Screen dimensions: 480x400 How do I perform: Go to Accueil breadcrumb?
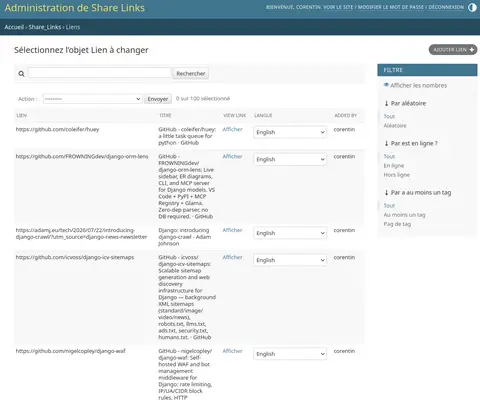(x=14, y=27)
